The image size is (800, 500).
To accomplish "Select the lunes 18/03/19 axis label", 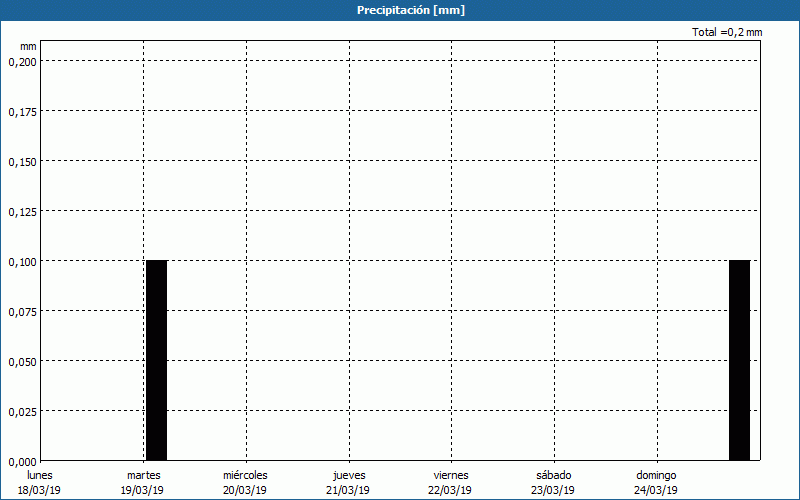I will click(x=39, y=483).
